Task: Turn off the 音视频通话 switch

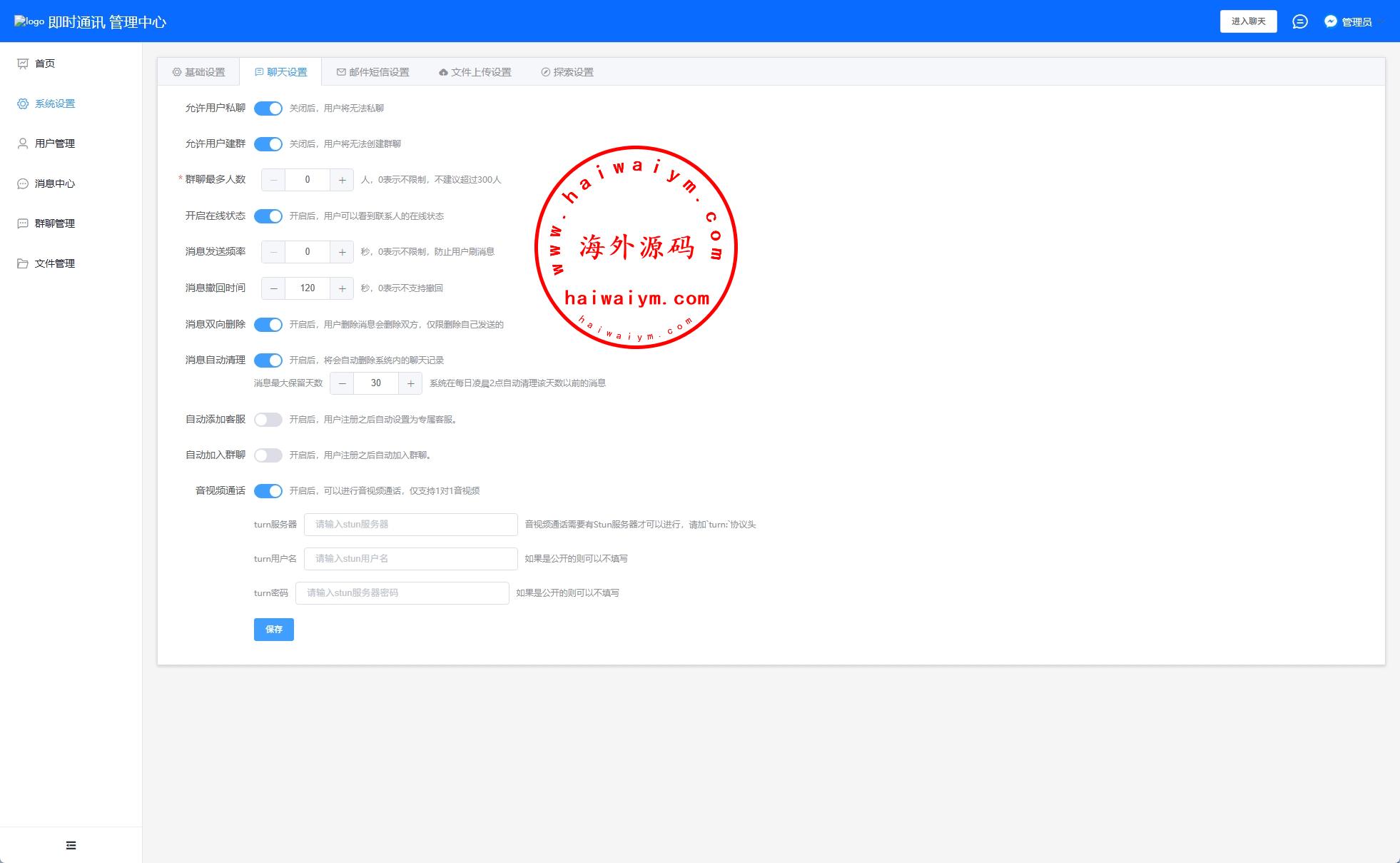Action: pos(268,491)
